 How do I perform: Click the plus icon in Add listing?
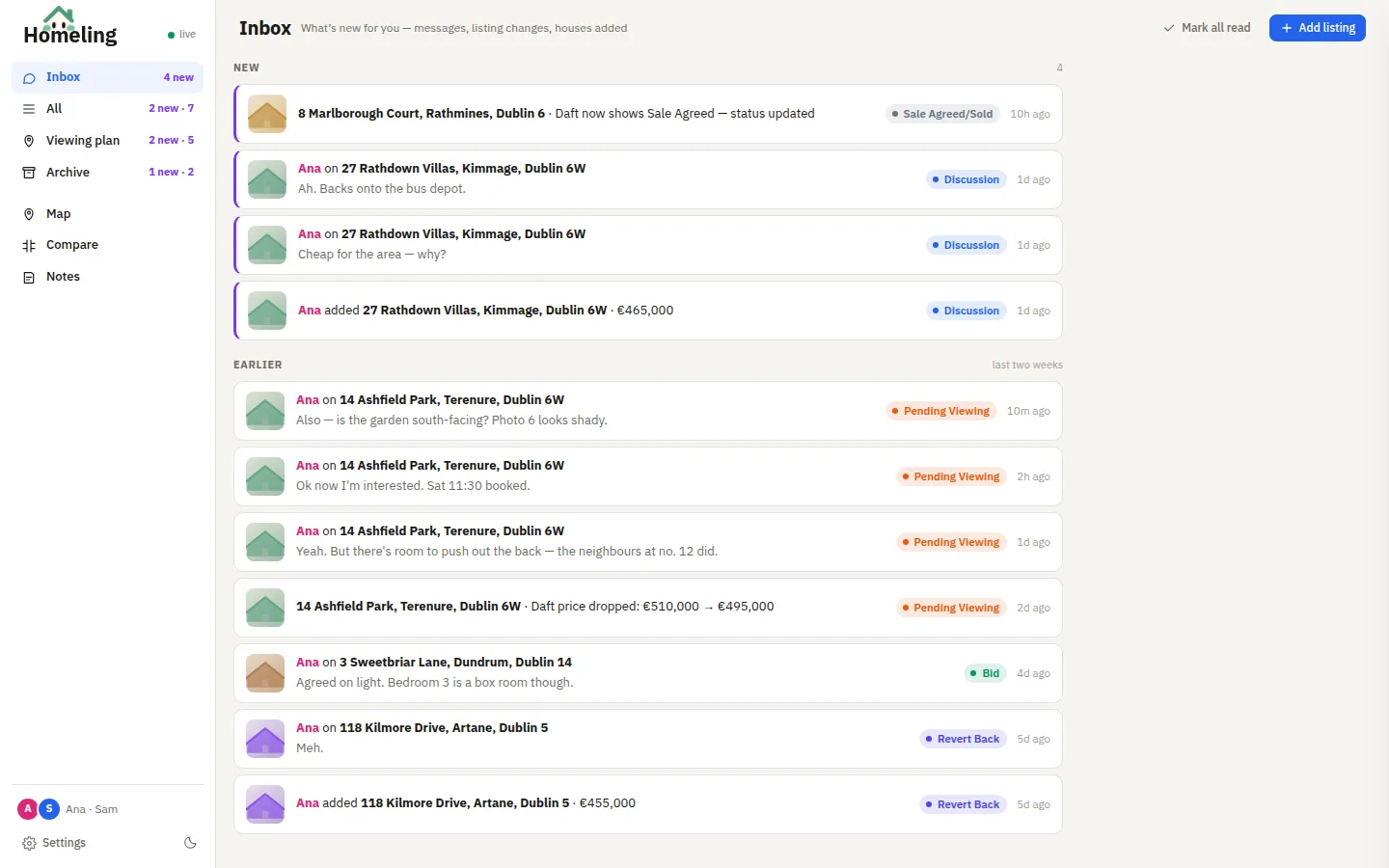[x=1286, y=28]
